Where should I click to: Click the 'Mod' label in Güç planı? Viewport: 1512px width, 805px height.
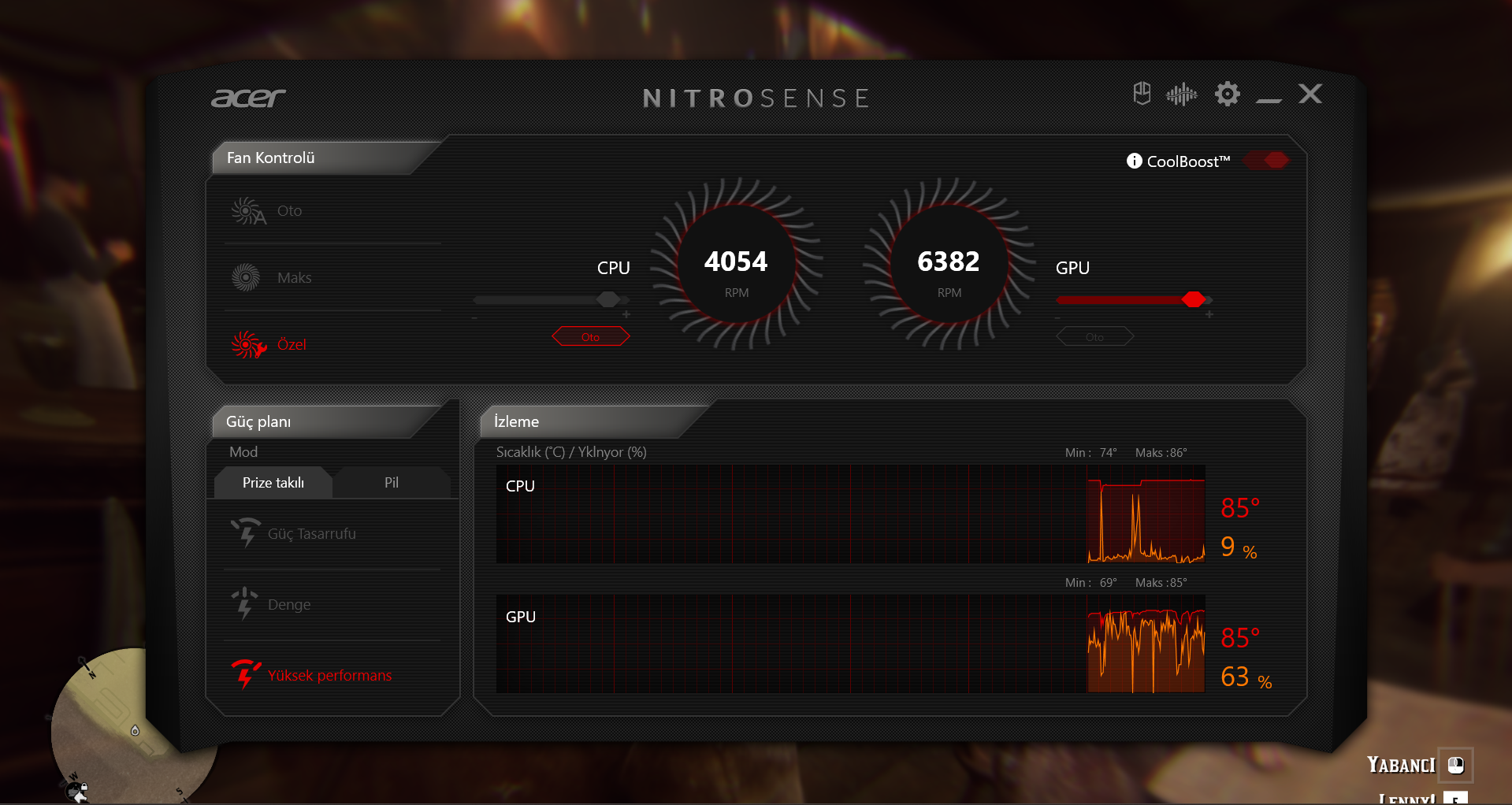coord(243,452)
